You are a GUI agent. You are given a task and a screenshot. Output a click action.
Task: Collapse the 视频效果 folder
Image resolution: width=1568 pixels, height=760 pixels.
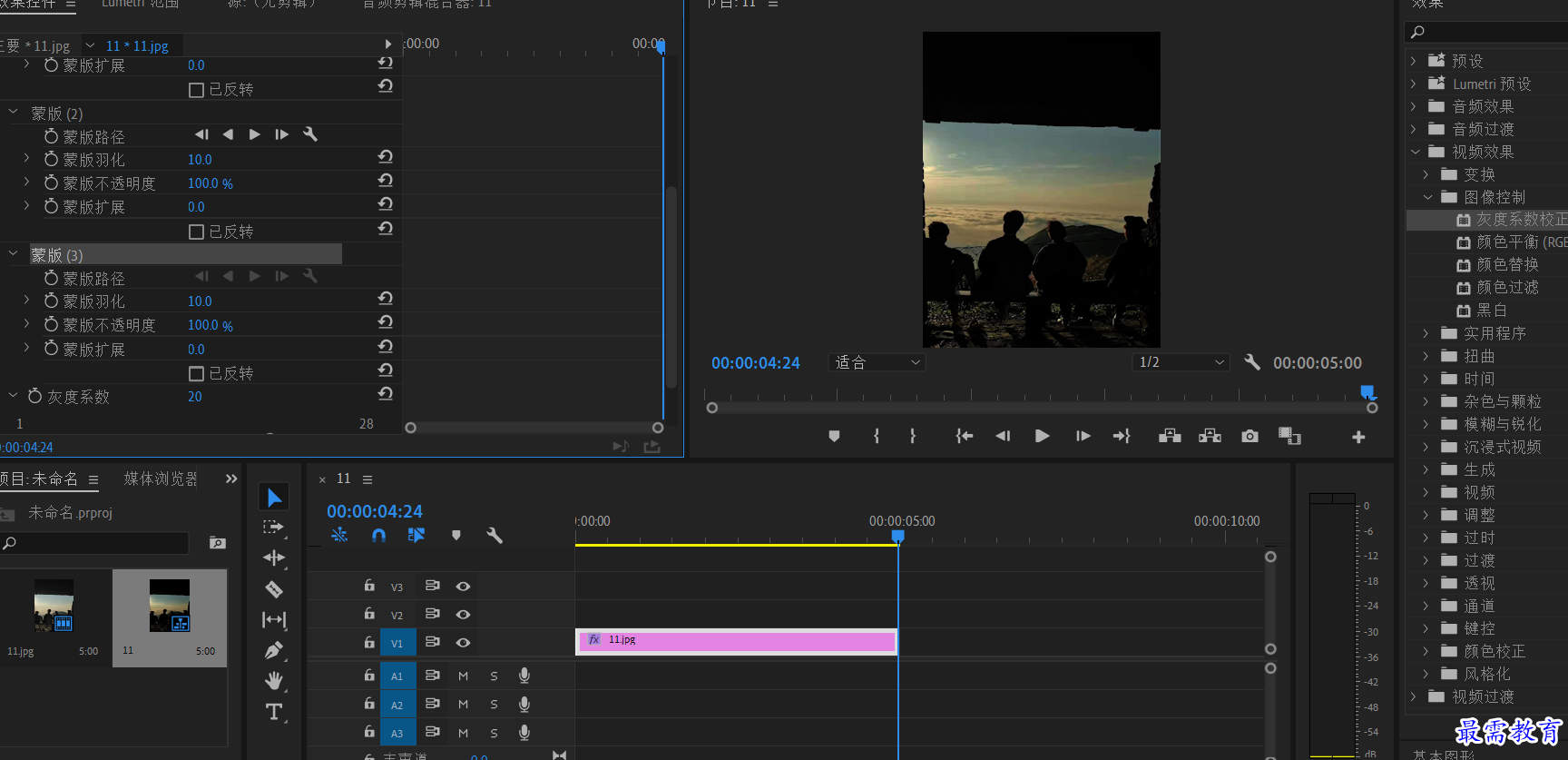1414,152
